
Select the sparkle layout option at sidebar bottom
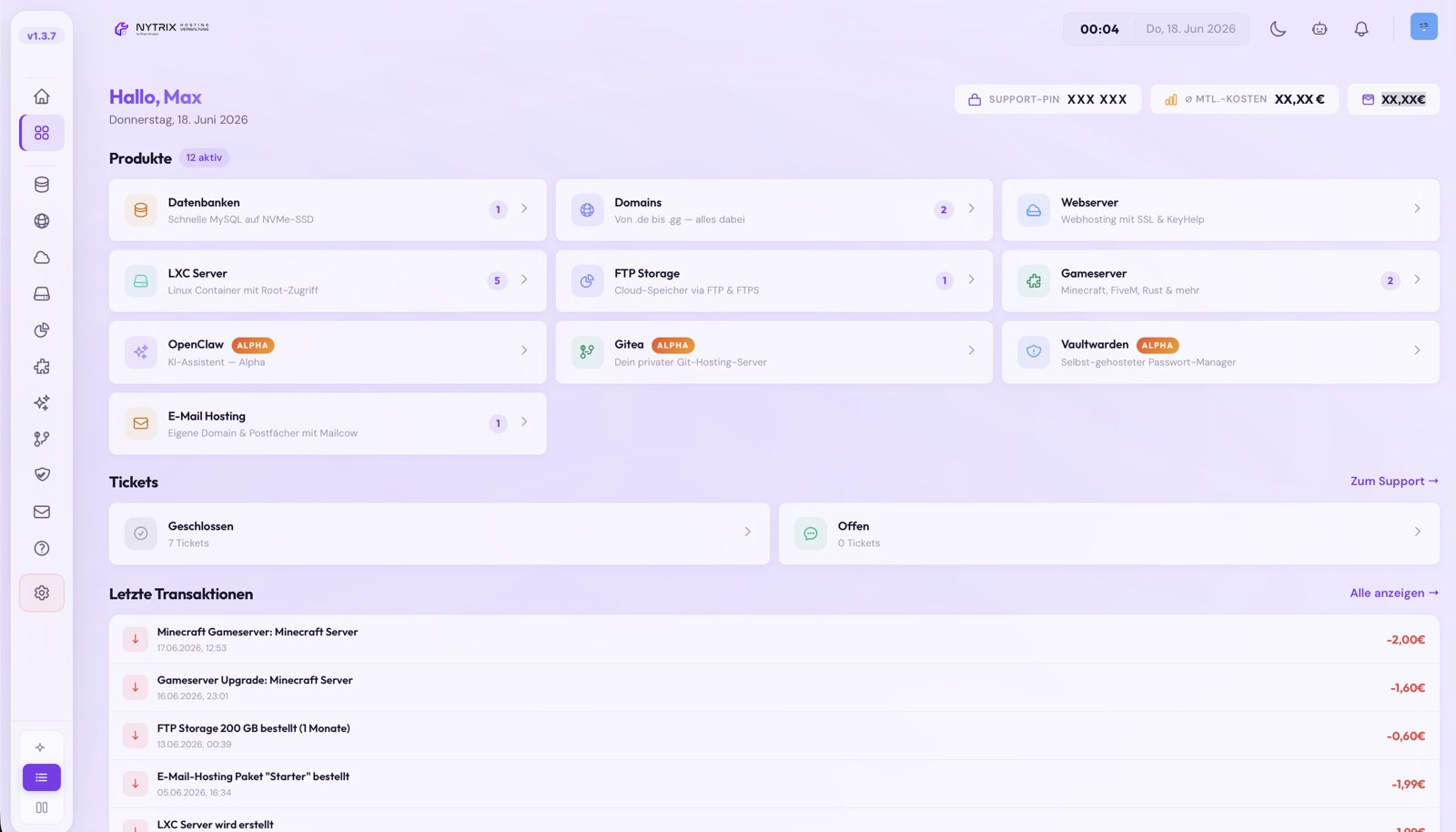coord(41,747)
